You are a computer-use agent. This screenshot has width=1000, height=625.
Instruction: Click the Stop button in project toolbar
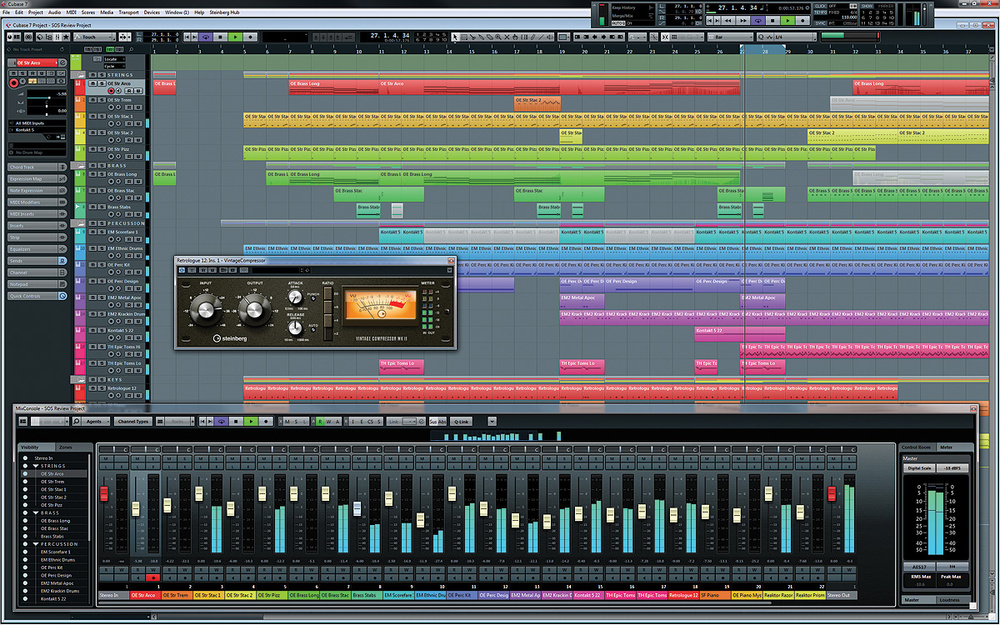point(220,36)
